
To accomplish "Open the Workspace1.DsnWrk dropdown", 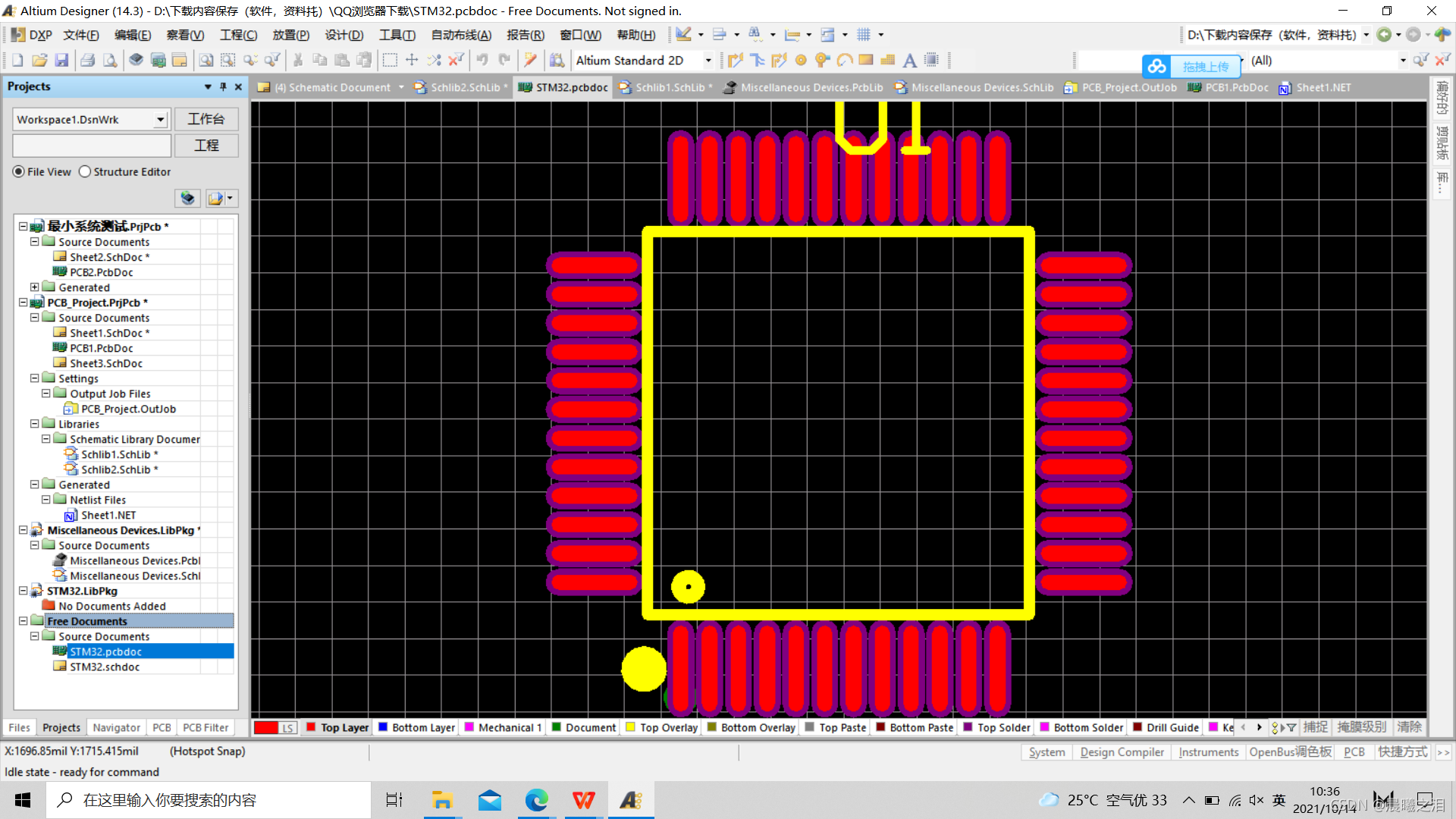I will tap(160, 120).
